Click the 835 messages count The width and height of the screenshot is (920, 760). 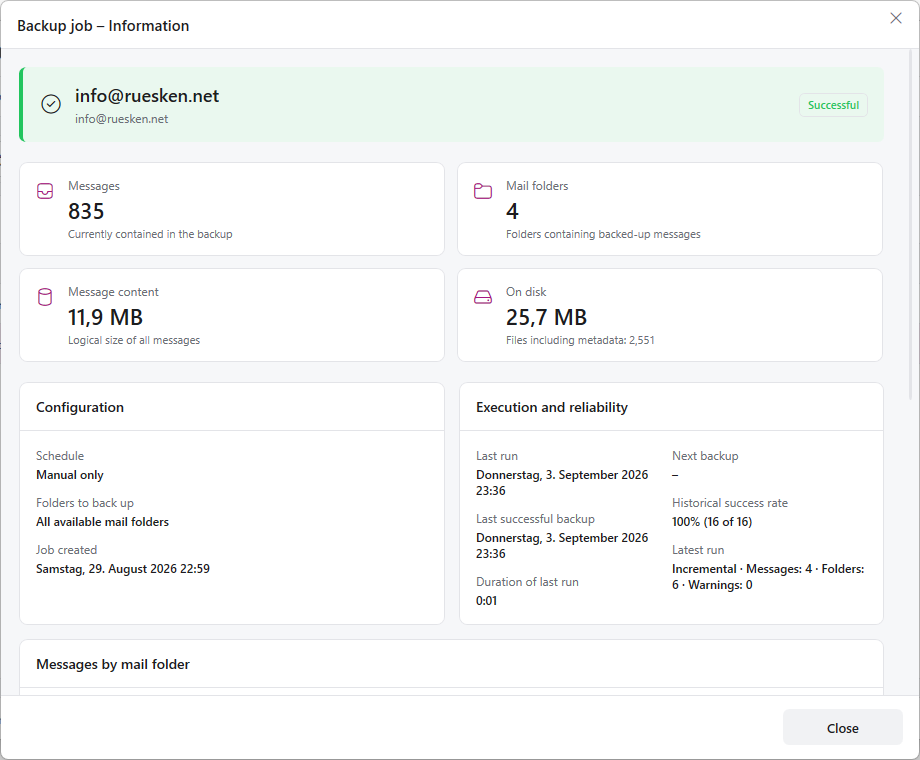coord(86,211)
